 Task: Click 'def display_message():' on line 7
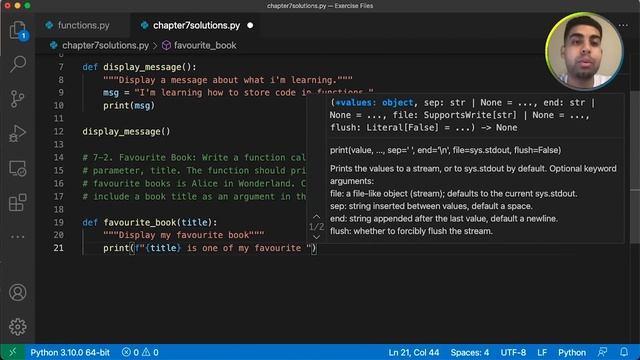point(139,67)
